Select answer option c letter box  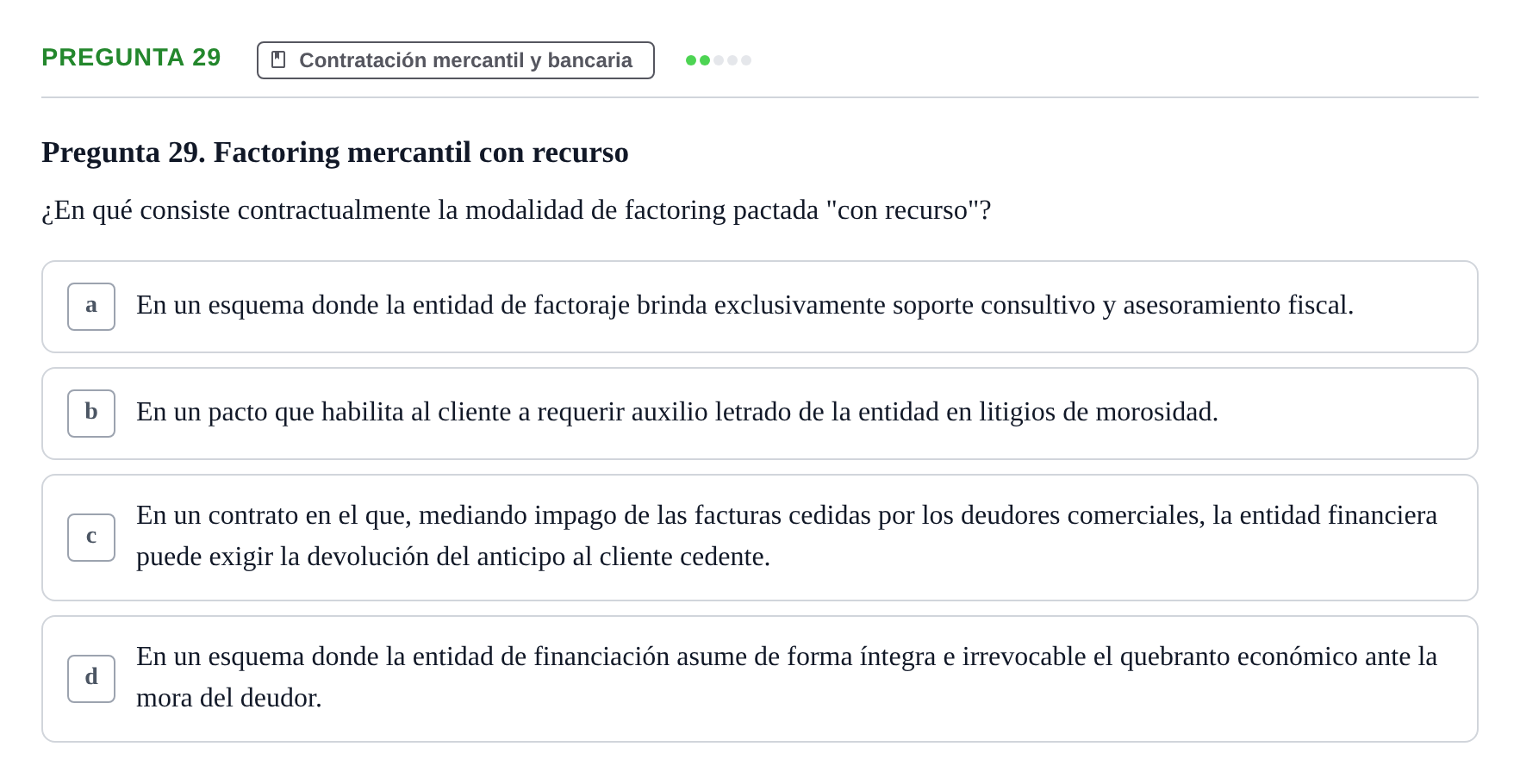coord(91,538)
